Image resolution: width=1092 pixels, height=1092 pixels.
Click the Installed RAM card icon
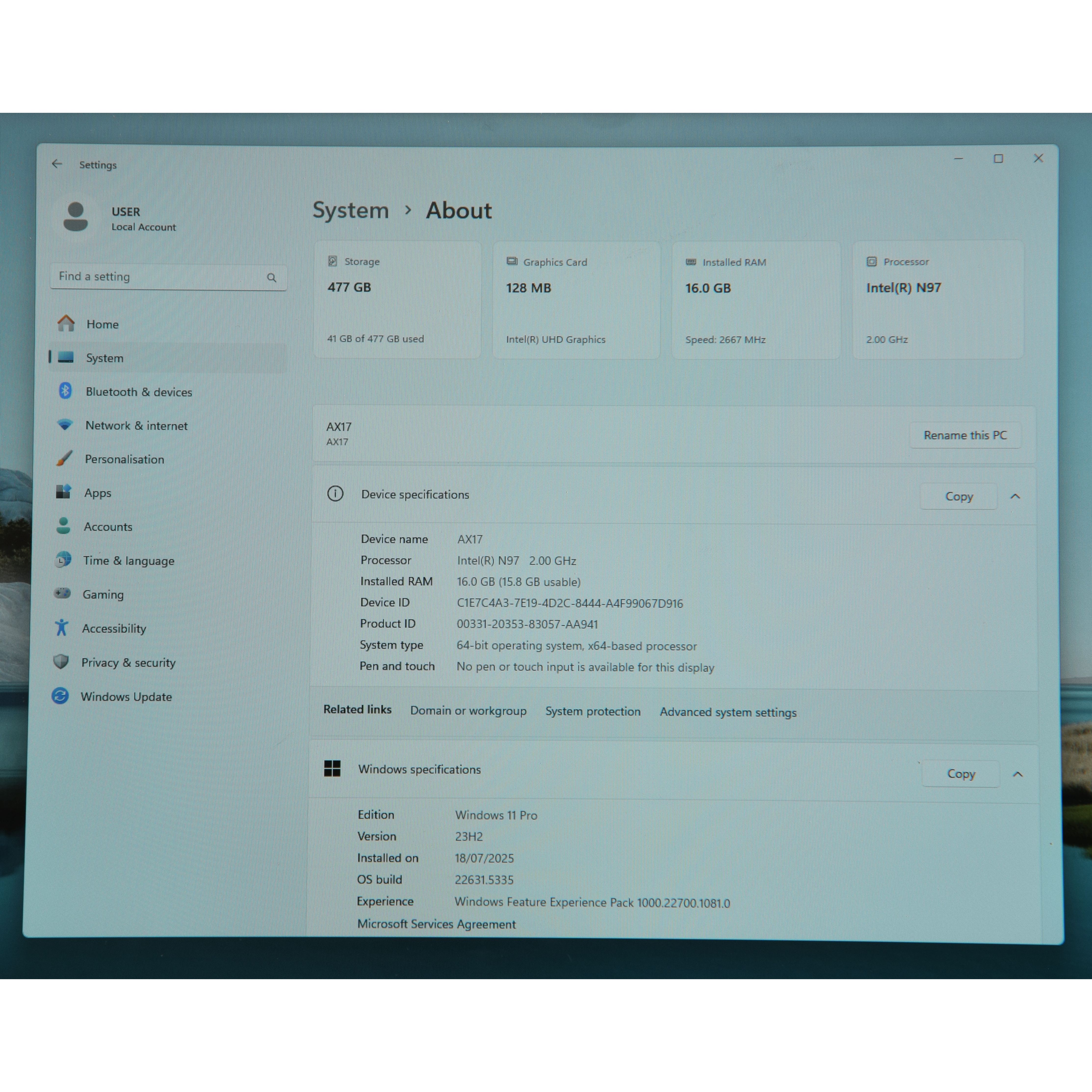coord(691,262)
